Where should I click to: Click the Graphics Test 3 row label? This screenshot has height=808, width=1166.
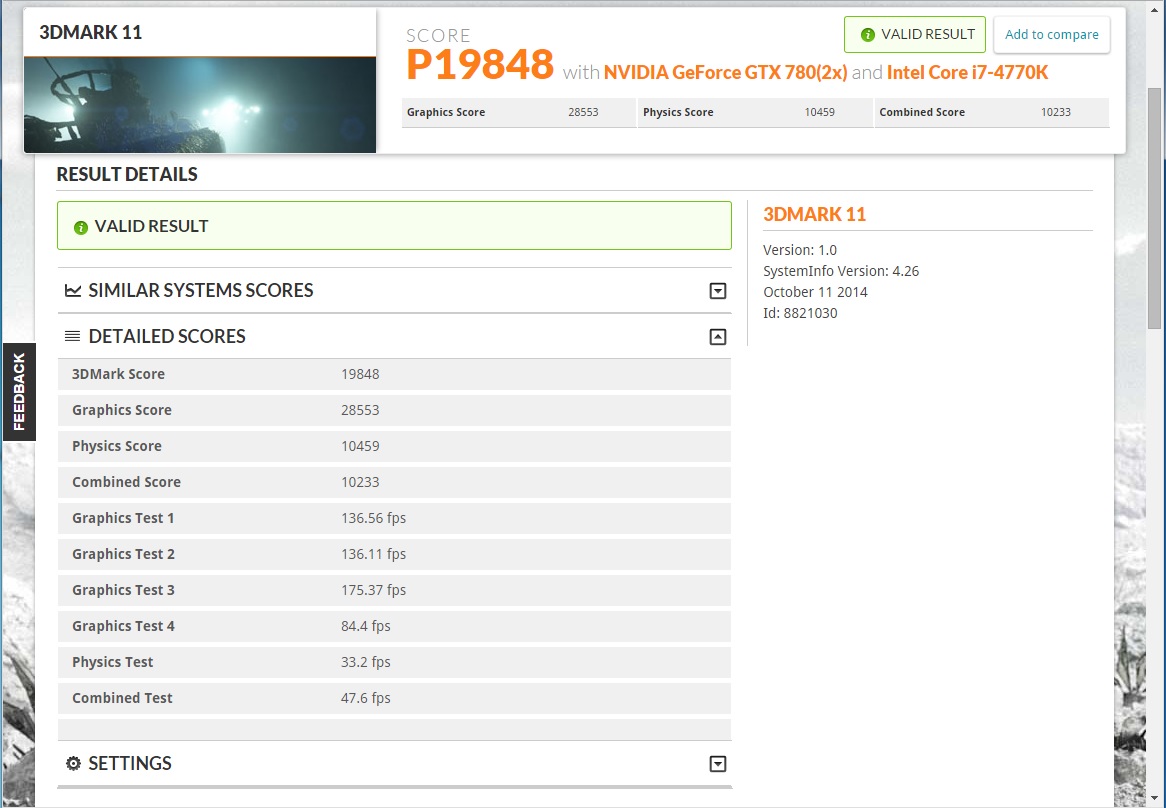point(123,590)
